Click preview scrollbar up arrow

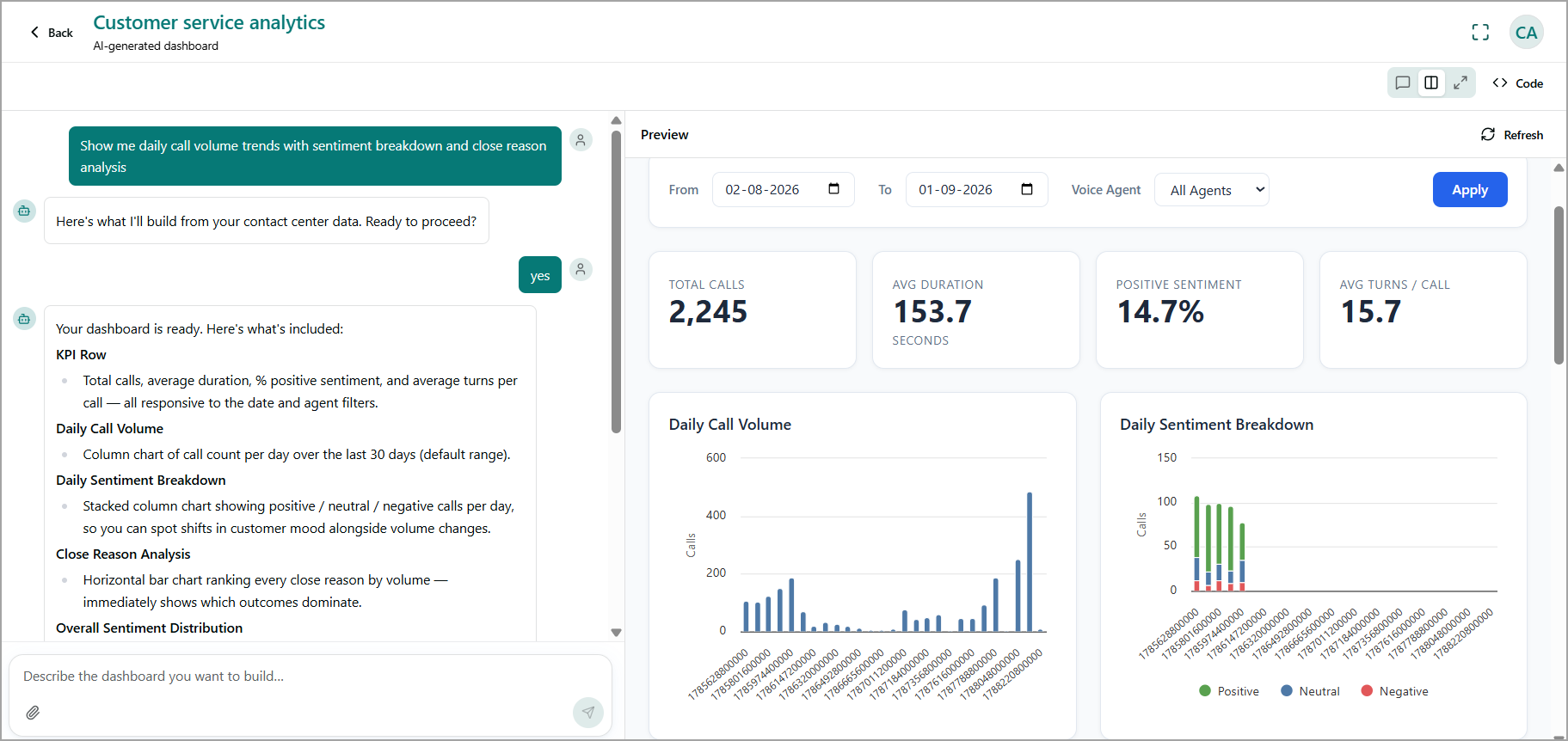coord(1559,168)
